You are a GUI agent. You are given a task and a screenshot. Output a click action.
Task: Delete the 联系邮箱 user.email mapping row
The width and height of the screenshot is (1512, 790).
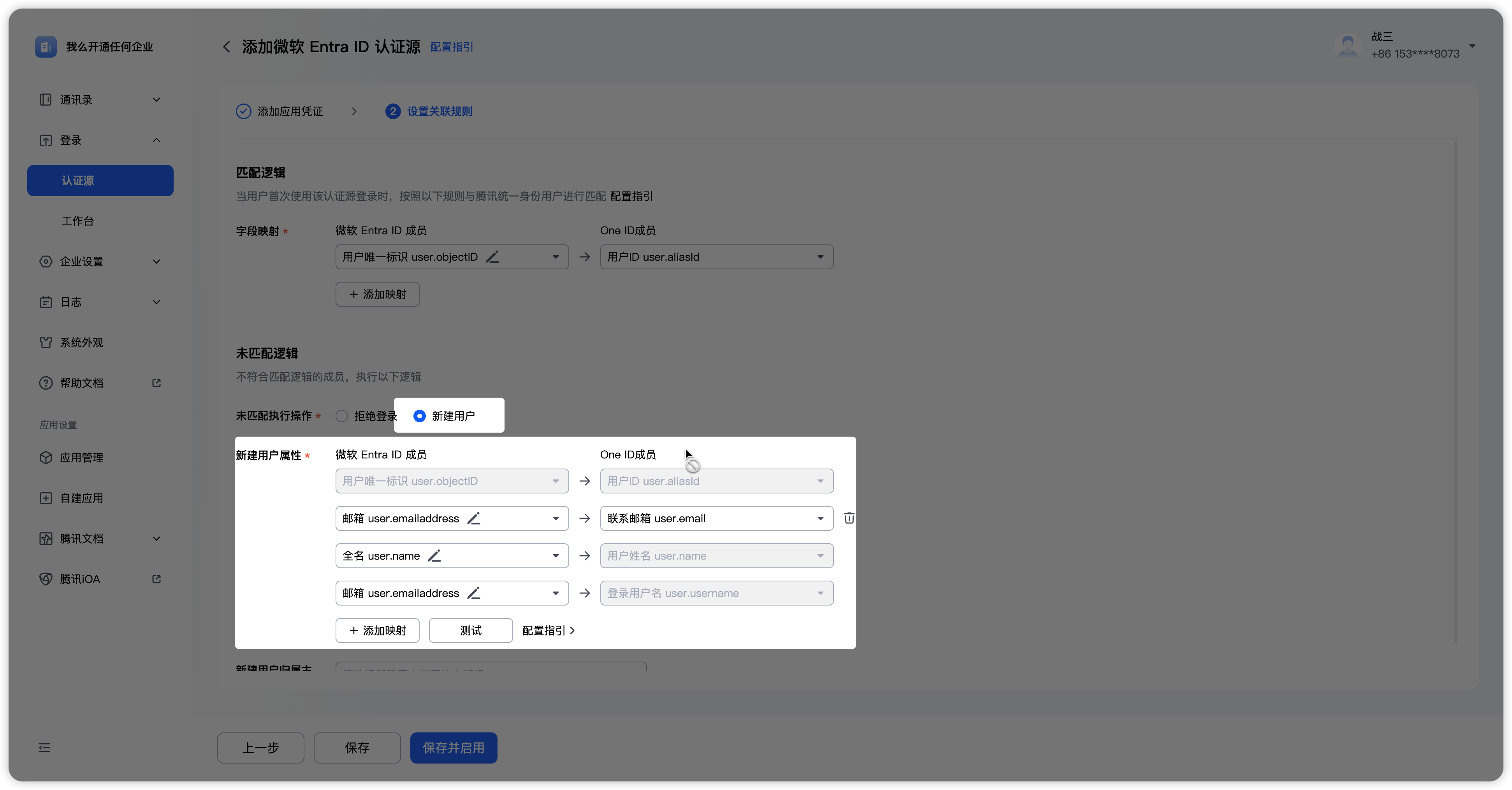(849, 518)
